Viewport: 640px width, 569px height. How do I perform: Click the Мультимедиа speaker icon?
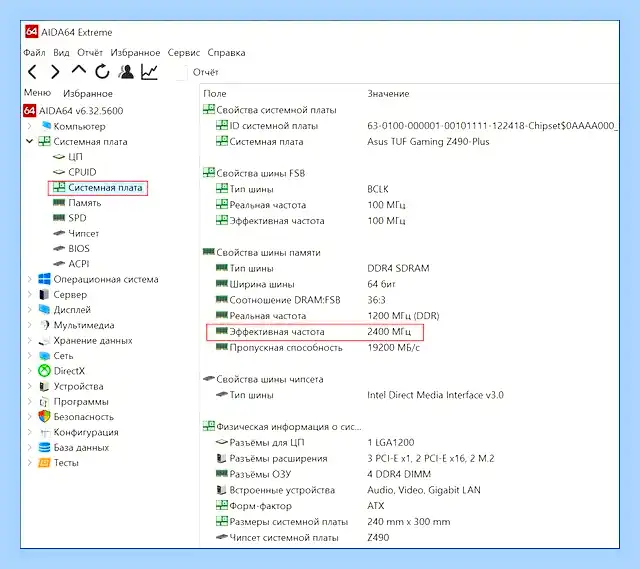coord(44,325)
